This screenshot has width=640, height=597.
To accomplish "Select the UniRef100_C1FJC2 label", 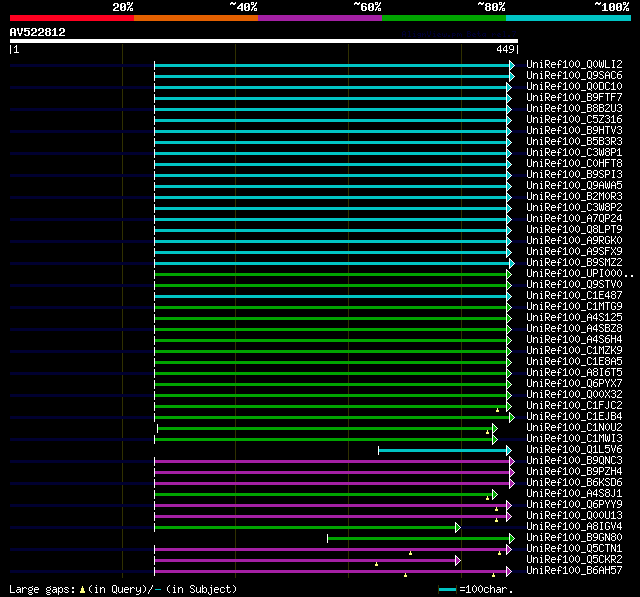I will coord(574,406).
